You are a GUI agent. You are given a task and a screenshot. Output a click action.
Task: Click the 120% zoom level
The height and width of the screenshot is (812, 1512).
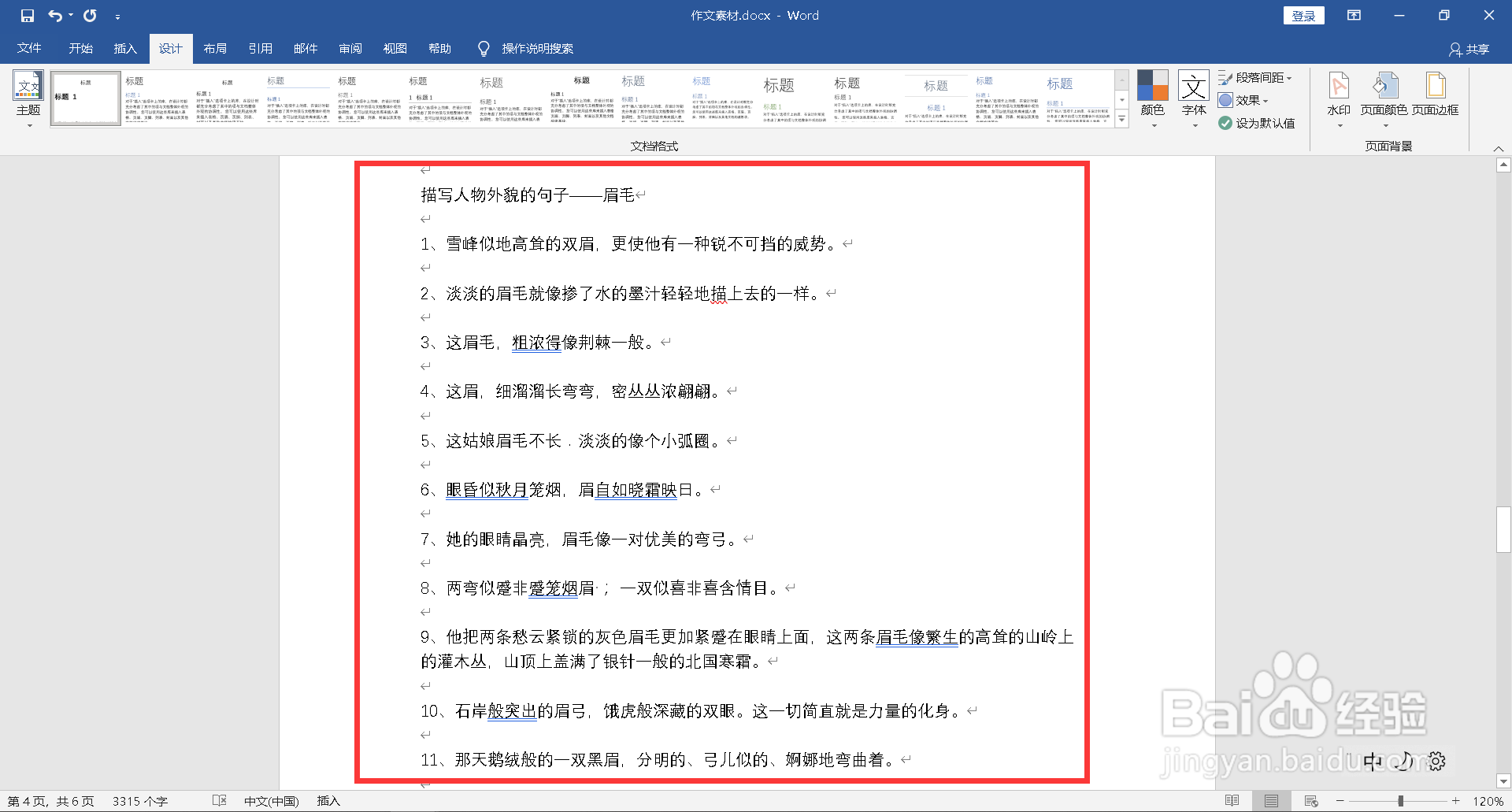1488,801
